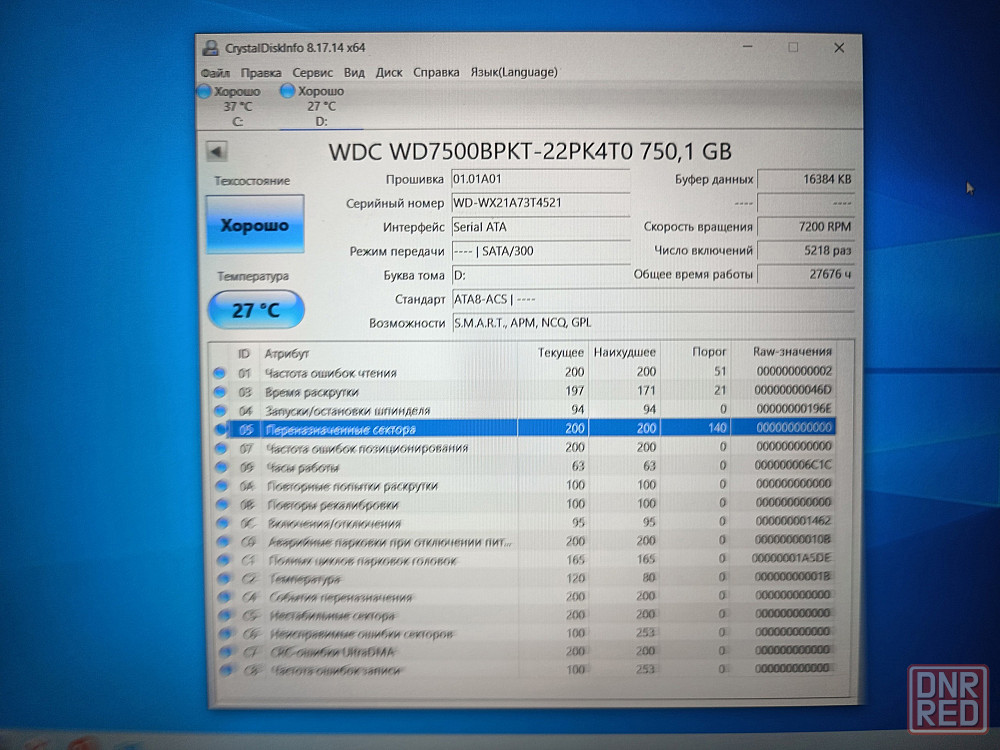Select the Переназначенные сектора attribute name
The width and height of the screenshot is (1000, 750).
[x=341, y=429]
